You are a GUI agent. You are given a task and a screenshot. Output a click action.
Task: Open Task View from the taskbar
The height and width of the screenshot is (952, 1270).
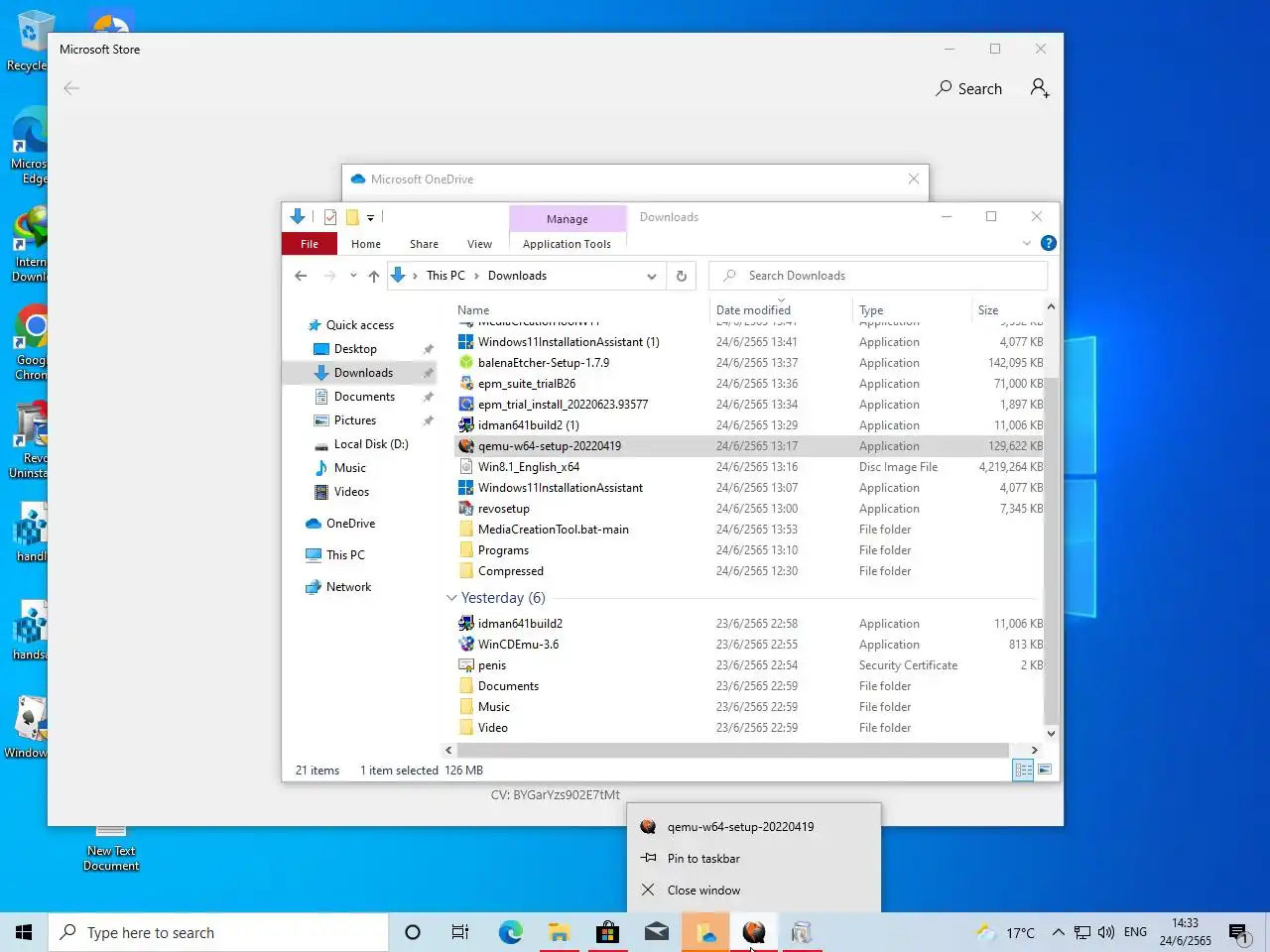coord(460,932)
